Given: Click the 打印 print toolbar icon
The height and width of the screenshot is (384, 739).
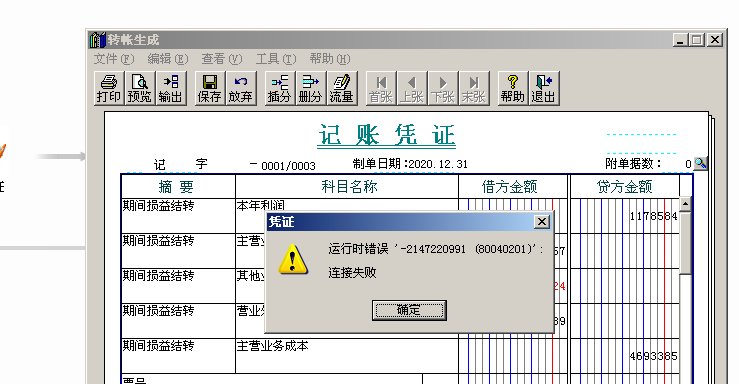Looking at the screenshot, I should (109, 88).
